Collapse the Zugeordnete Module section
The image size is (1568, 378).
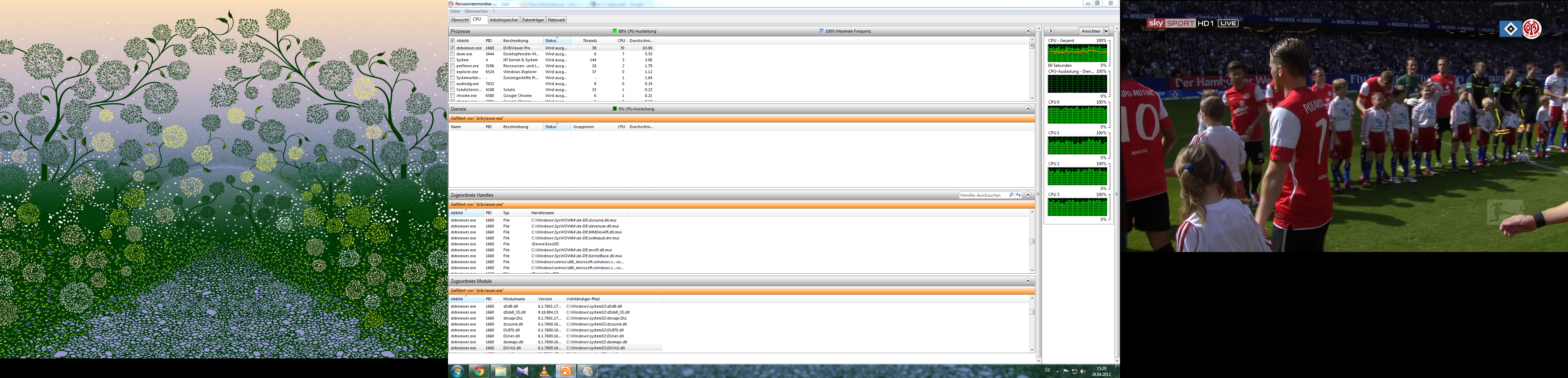pyautogui.click(x=1028, y=281)
